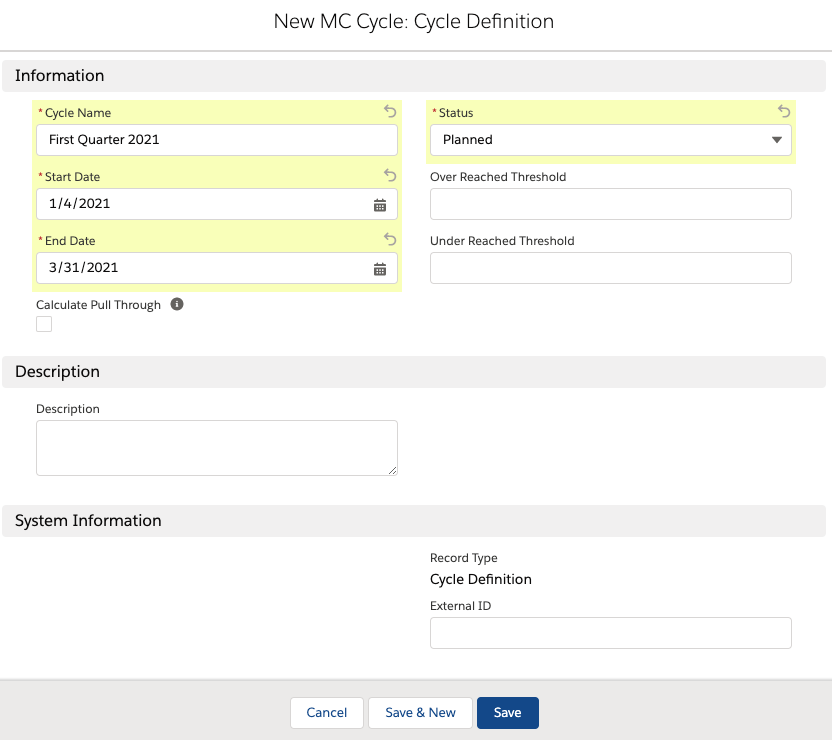This screenshot has width=832, height=740.
Task: Enable the Calculate Pull Through checkbox
Action: click(x=44, y=324)
